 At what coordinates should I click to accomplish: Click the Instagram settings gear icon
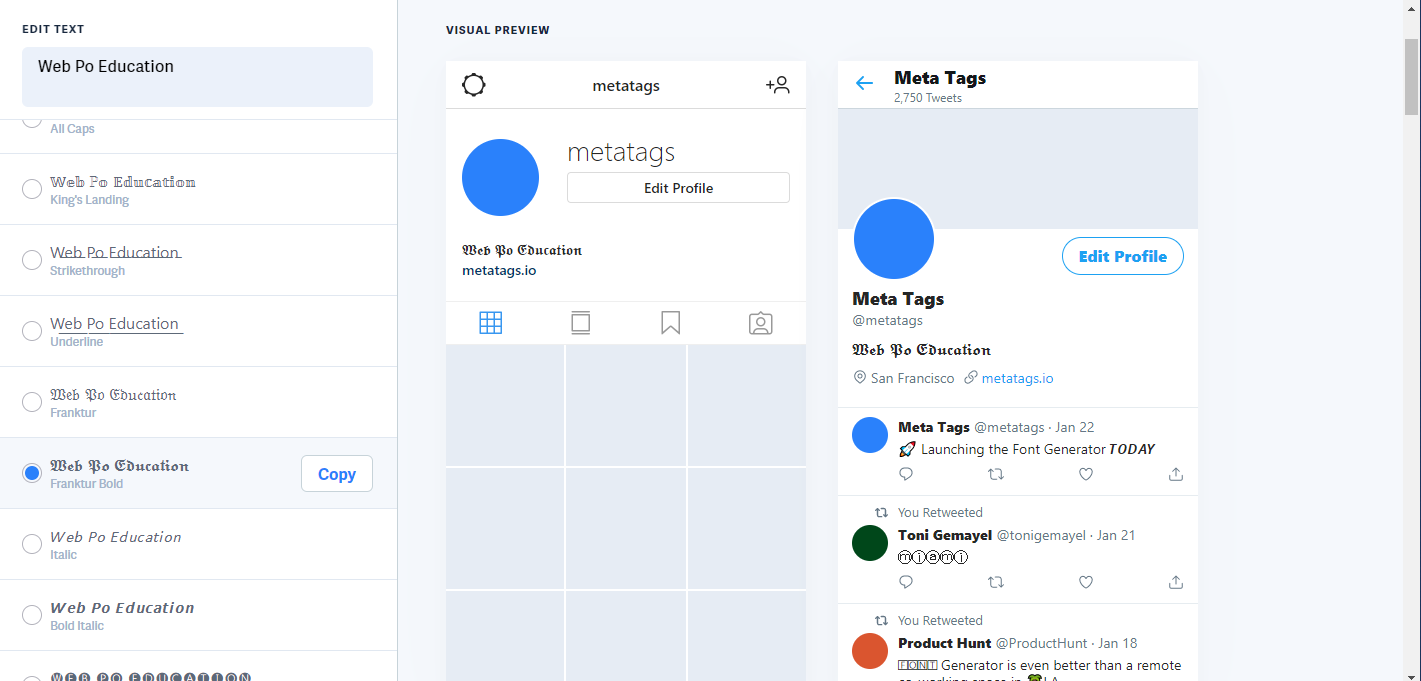(x=474, y=85)
